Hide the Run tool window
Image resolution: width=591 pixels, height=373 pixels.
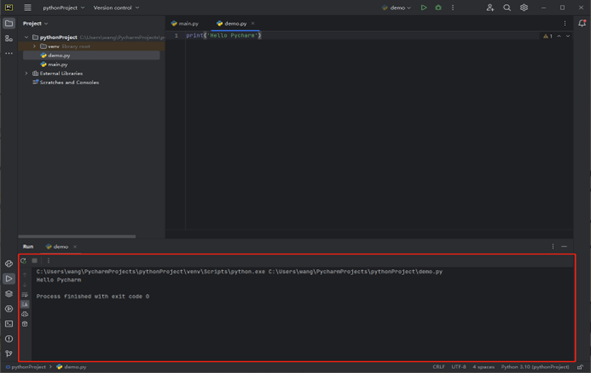564,246
